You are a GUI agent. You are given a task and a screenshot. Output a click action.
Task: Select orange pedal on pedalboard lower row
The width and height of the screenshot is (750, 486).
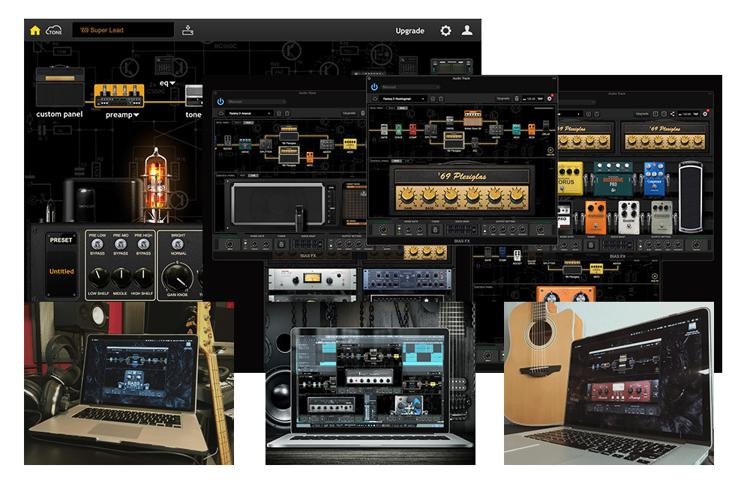(x=596, y=218)
